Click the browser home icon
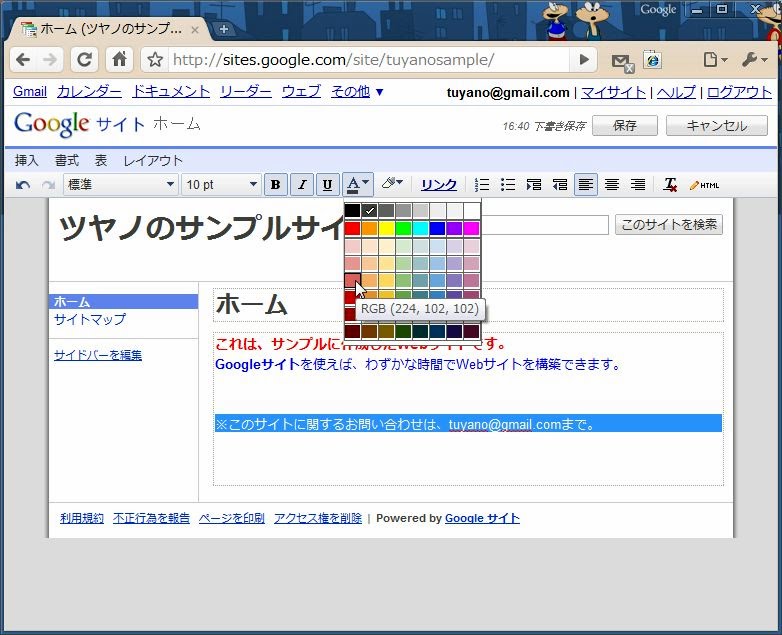The width and height of the screenshot is (782, 635). [x=118, y=60]
